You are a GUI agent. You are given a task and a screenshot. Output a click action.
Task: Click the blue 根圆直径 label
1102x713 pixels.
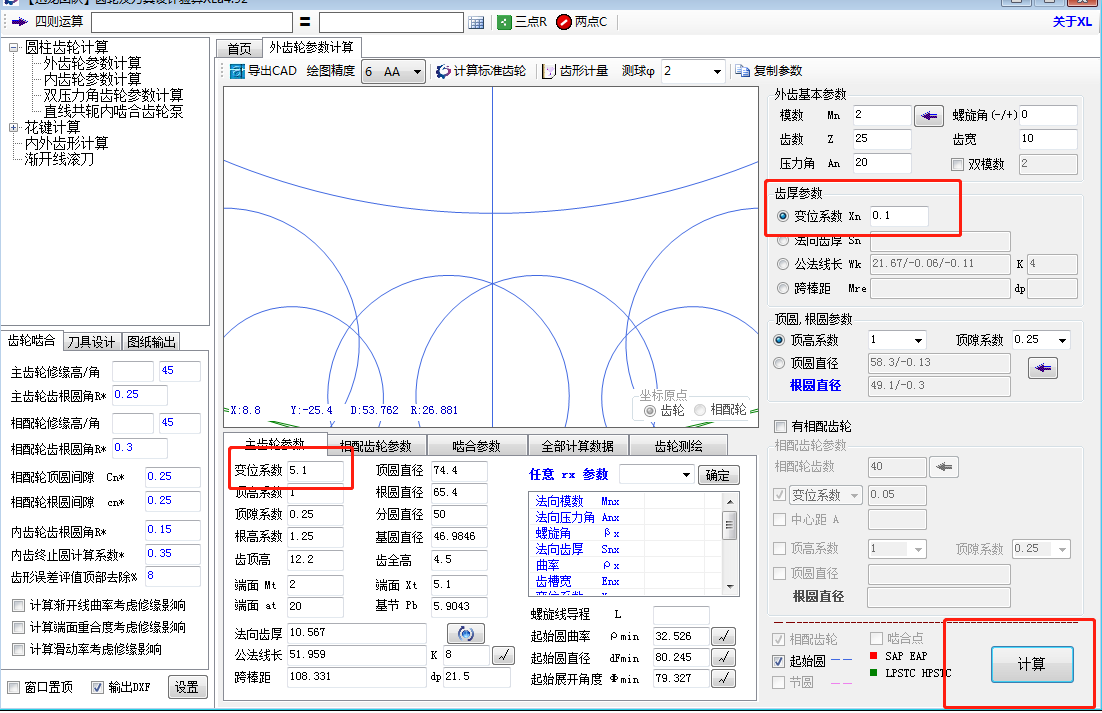[815, 386]
